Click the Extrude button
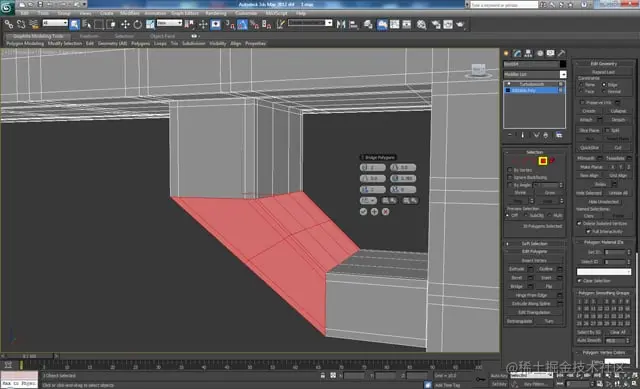640x389 pixels. click(516, 269)
